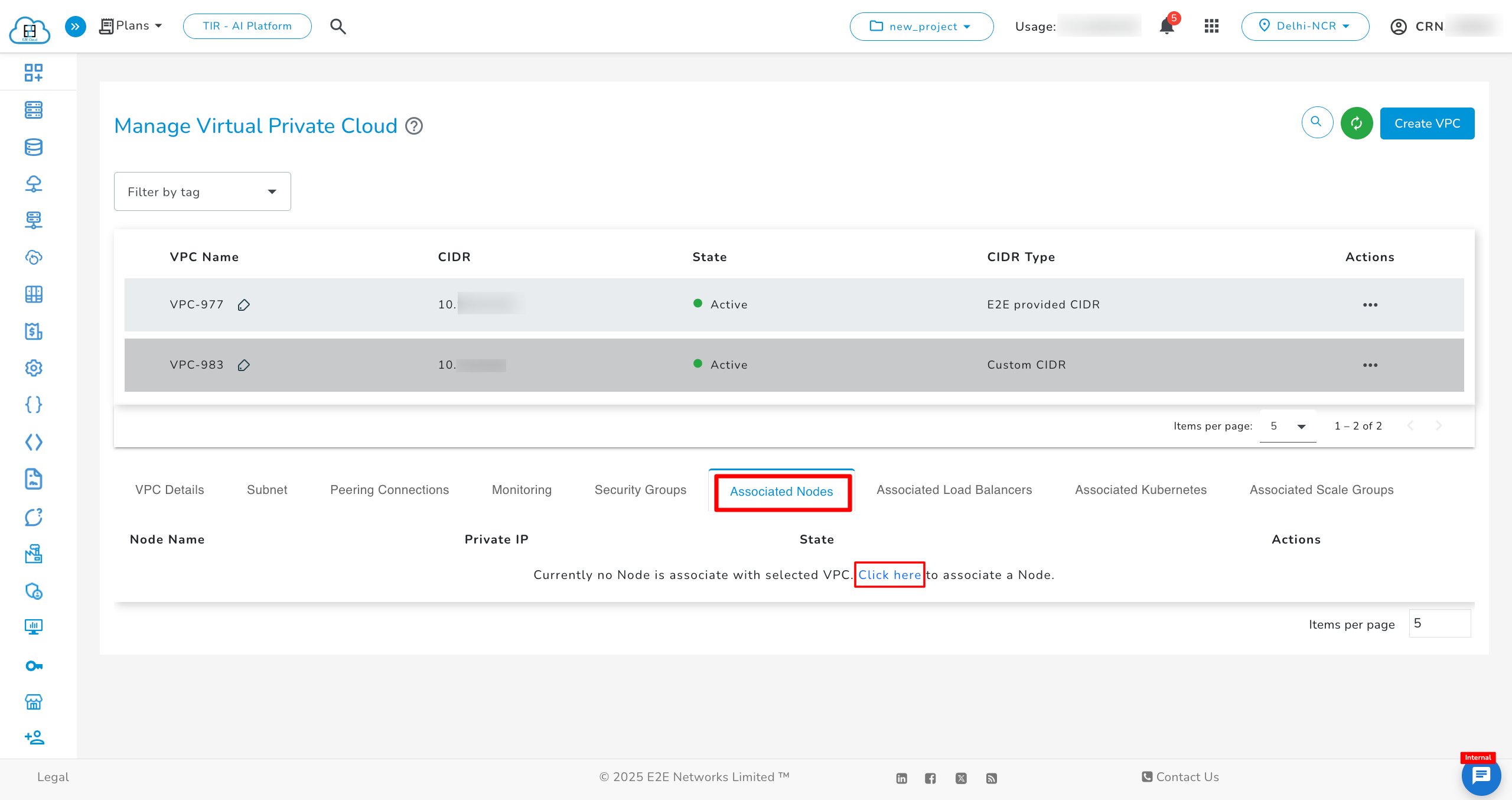Click the TIR - AI Platform button
This screenshot has width=1512, height=800.
(247, 26)
